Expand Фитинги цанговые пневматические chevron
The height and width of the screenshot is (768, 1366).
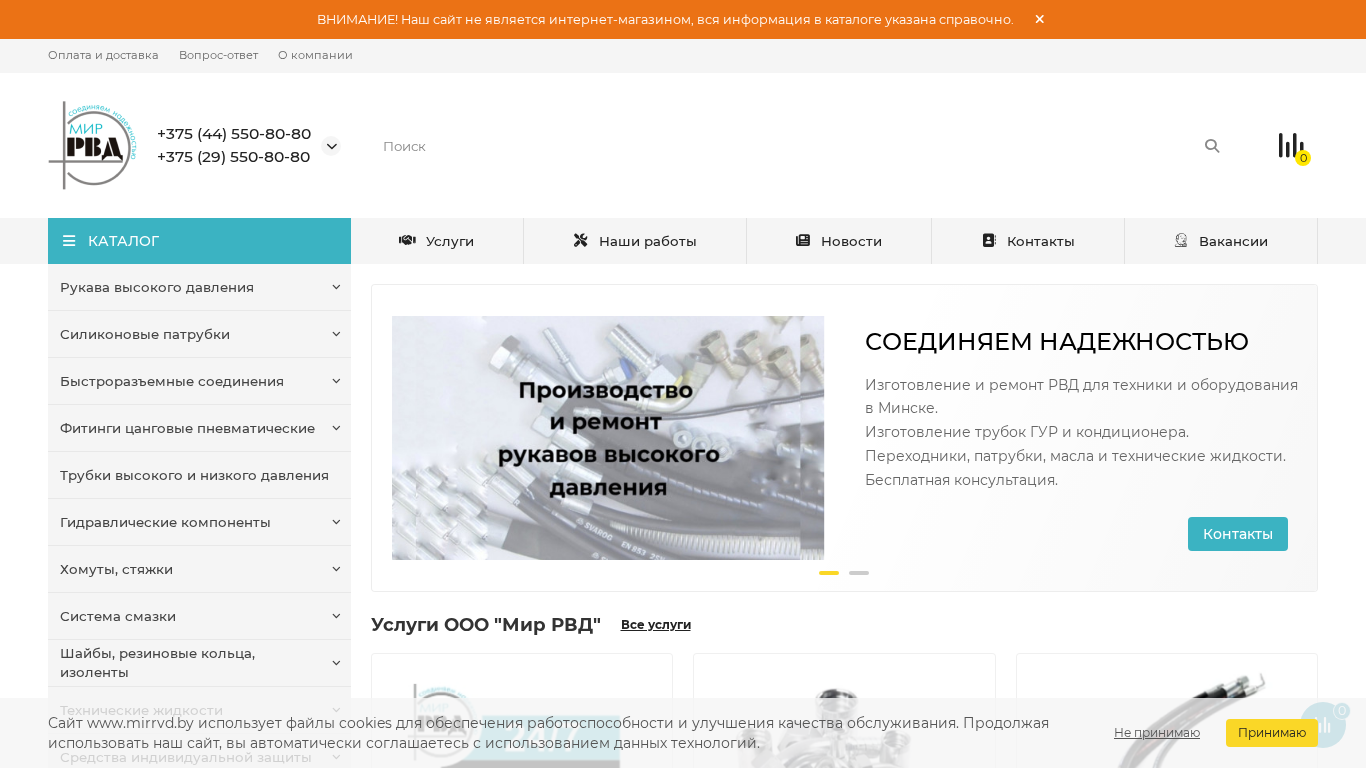click(336, 428)
